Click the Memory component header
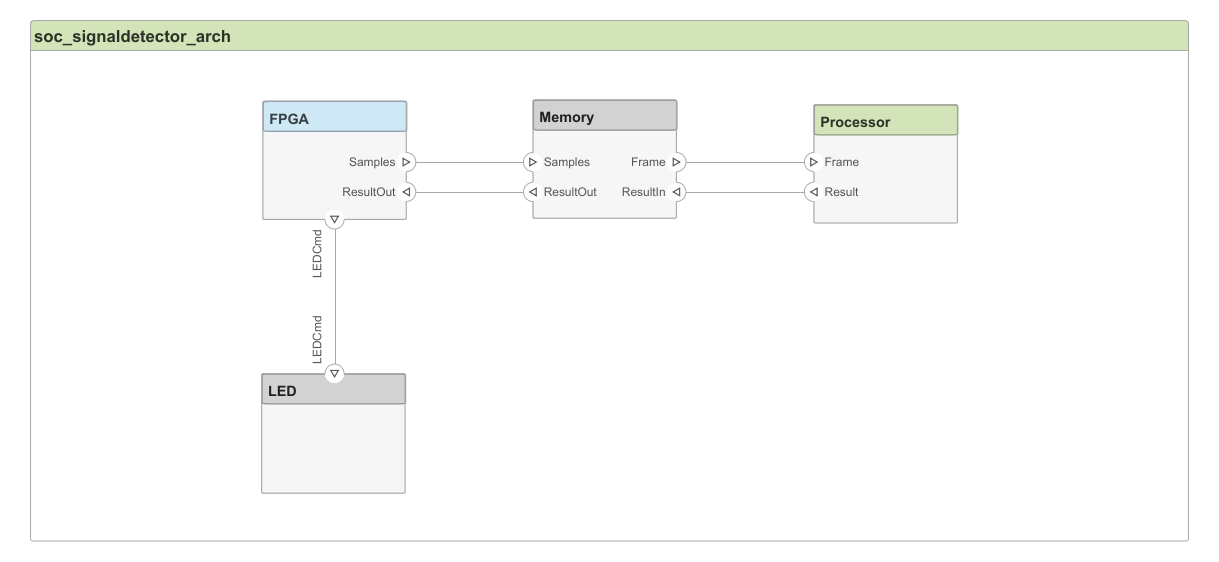 (604, 116)
